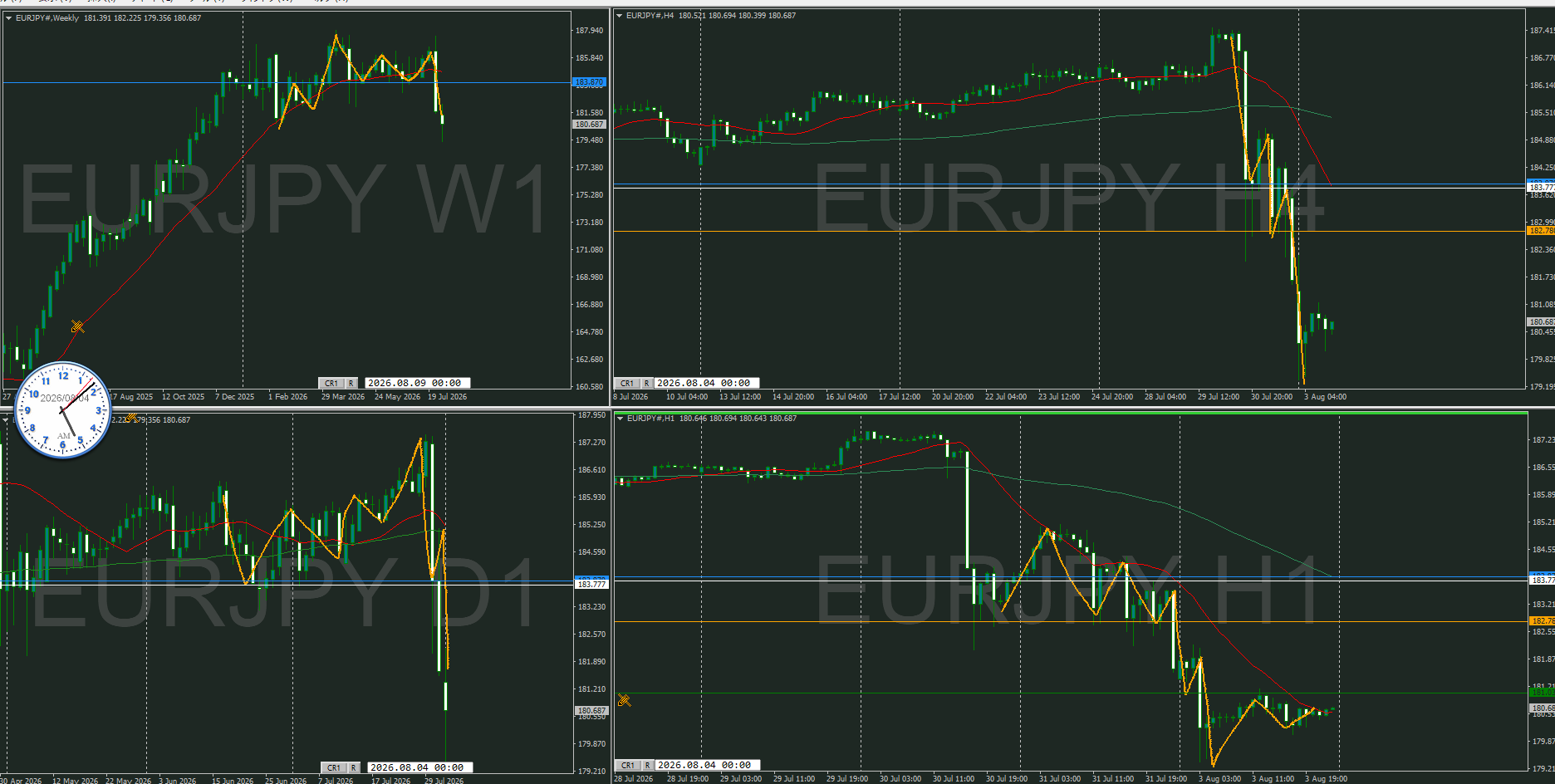This screenshot has height=784, width=1555.
Task: Select the blue 183.870 price label on Weekly
Action: point(590,82)
